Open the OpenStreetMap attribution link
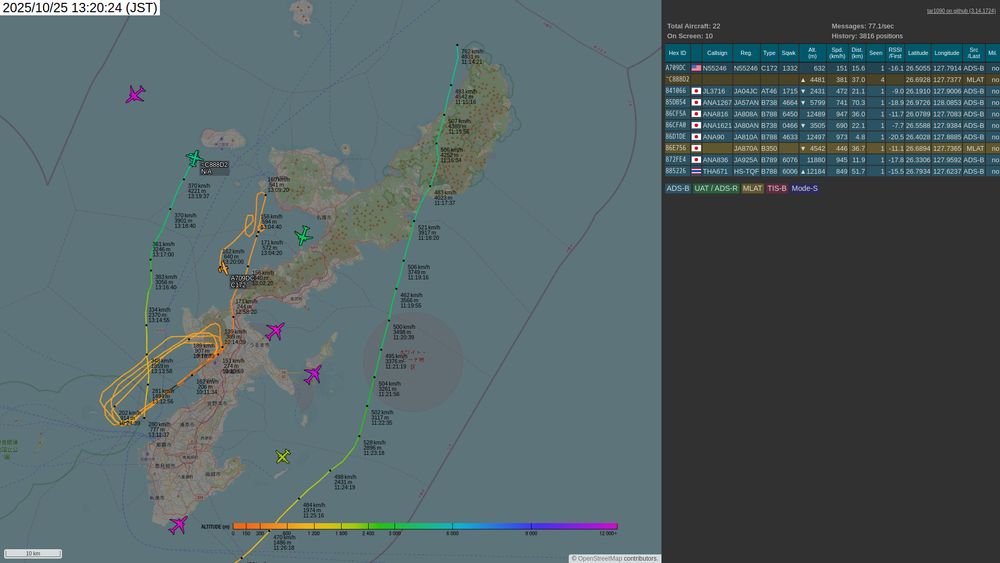1000x563 pixels. pyautogui.click(x=599, y=559)
